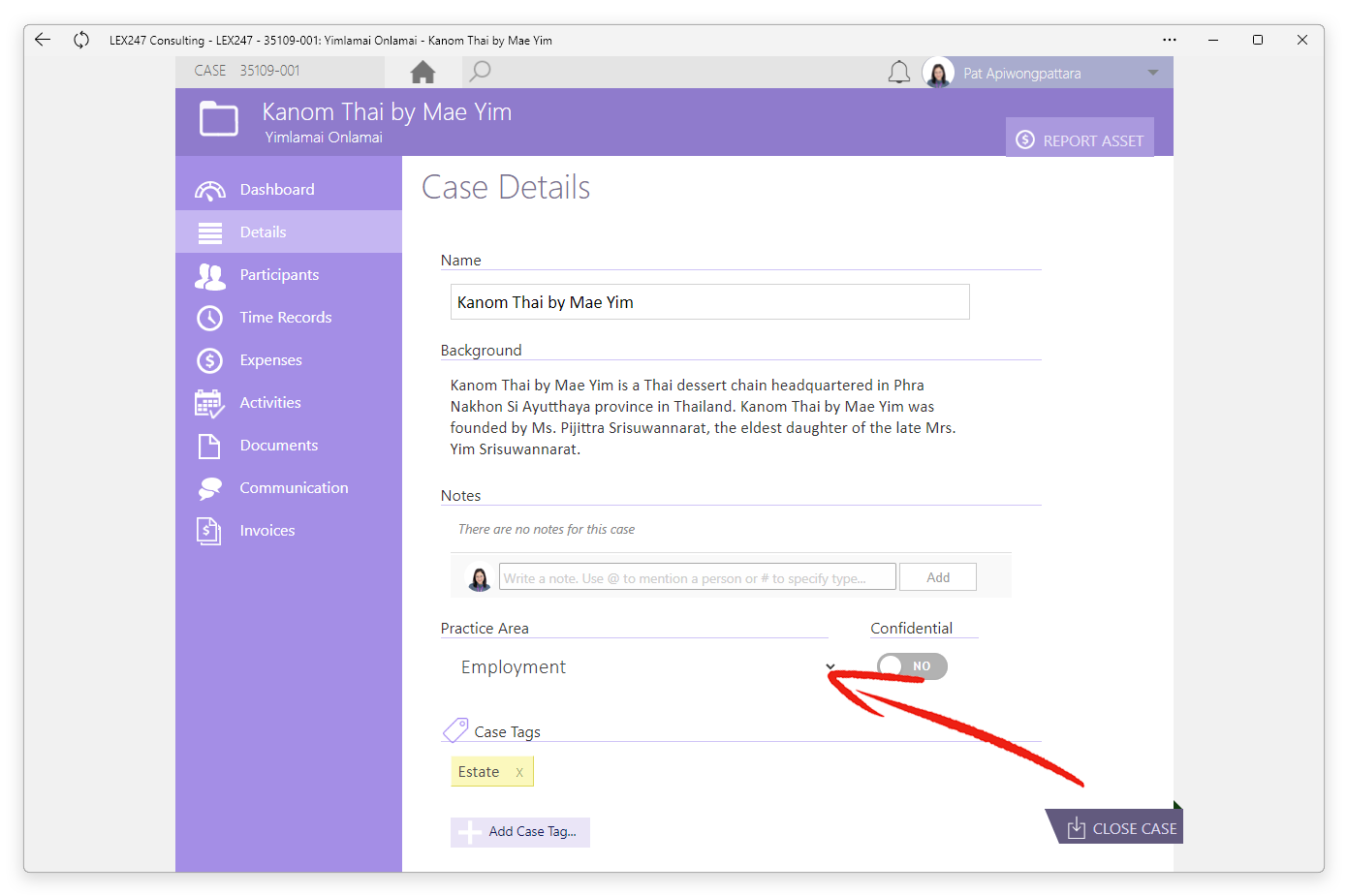Click the Case Tags tag icon
The image size is (1347, 896).
[x=455, y=730]
